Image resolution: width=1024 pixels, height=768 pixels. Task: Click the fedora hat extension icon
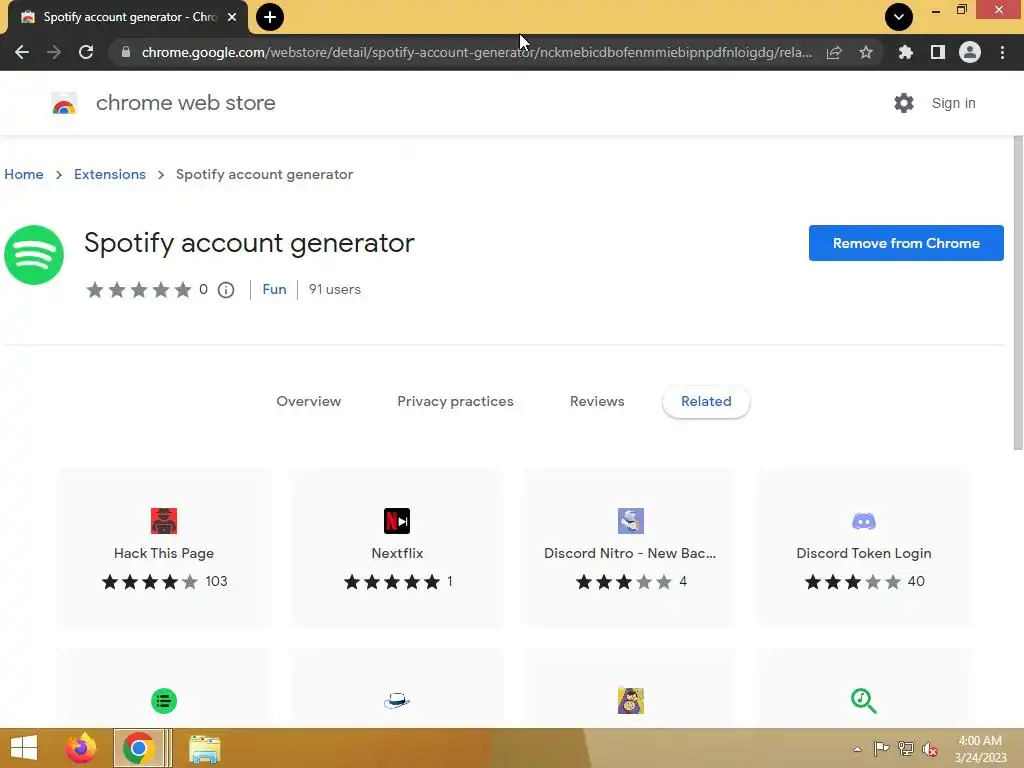[x=397, y=701]
